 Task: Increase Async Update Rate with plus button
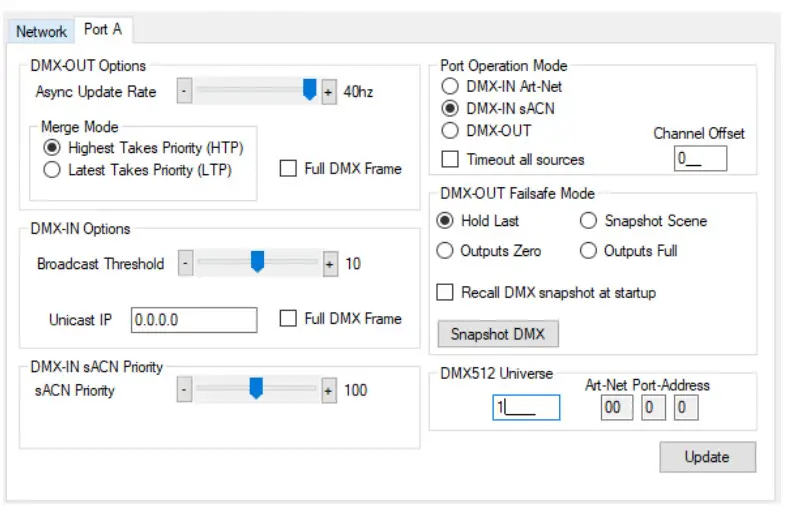(x=328, y=92)
